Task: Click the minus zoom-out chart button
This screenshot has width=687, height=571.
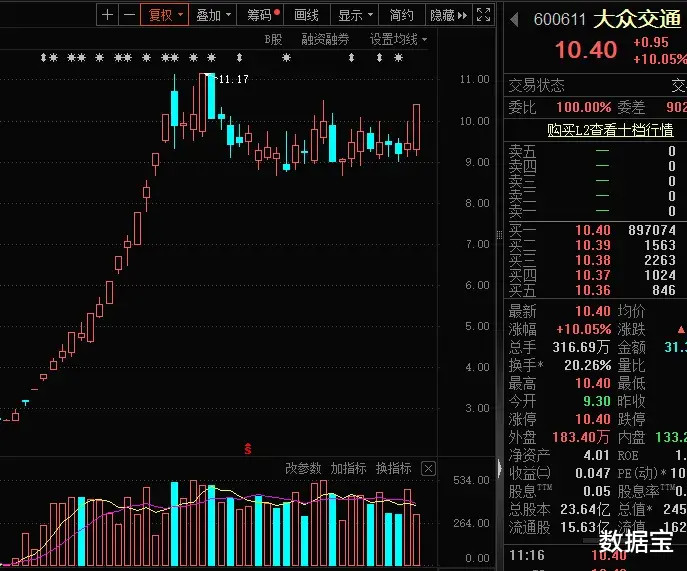Action: [129, 15]
